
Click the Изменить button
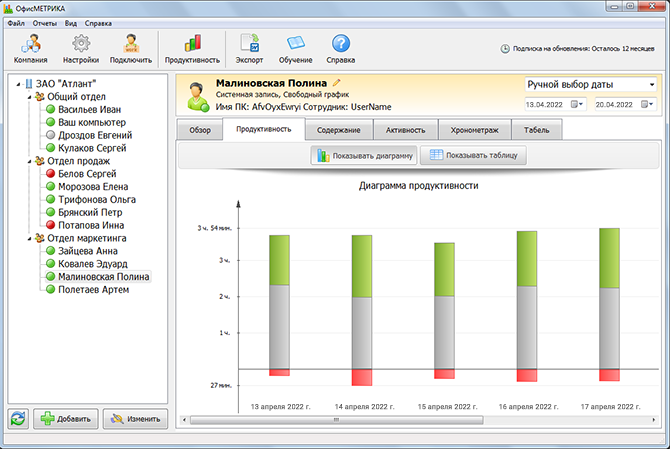coord(135,419)
